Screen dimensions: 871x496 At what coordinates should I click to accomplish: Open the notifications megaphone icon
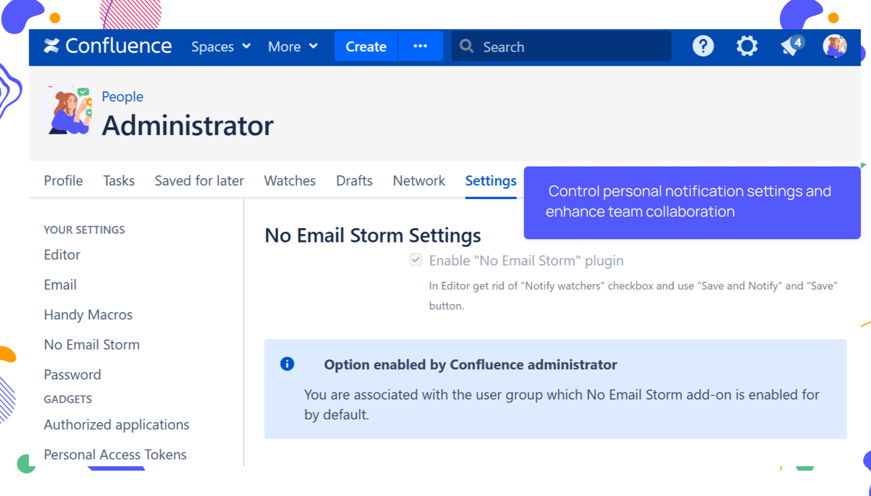pyautogui.click(x=791, y=46)
